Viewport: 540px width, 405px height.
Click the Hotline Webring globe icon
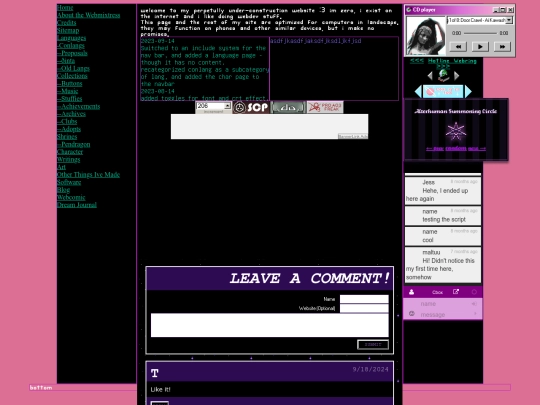[443, 75]
